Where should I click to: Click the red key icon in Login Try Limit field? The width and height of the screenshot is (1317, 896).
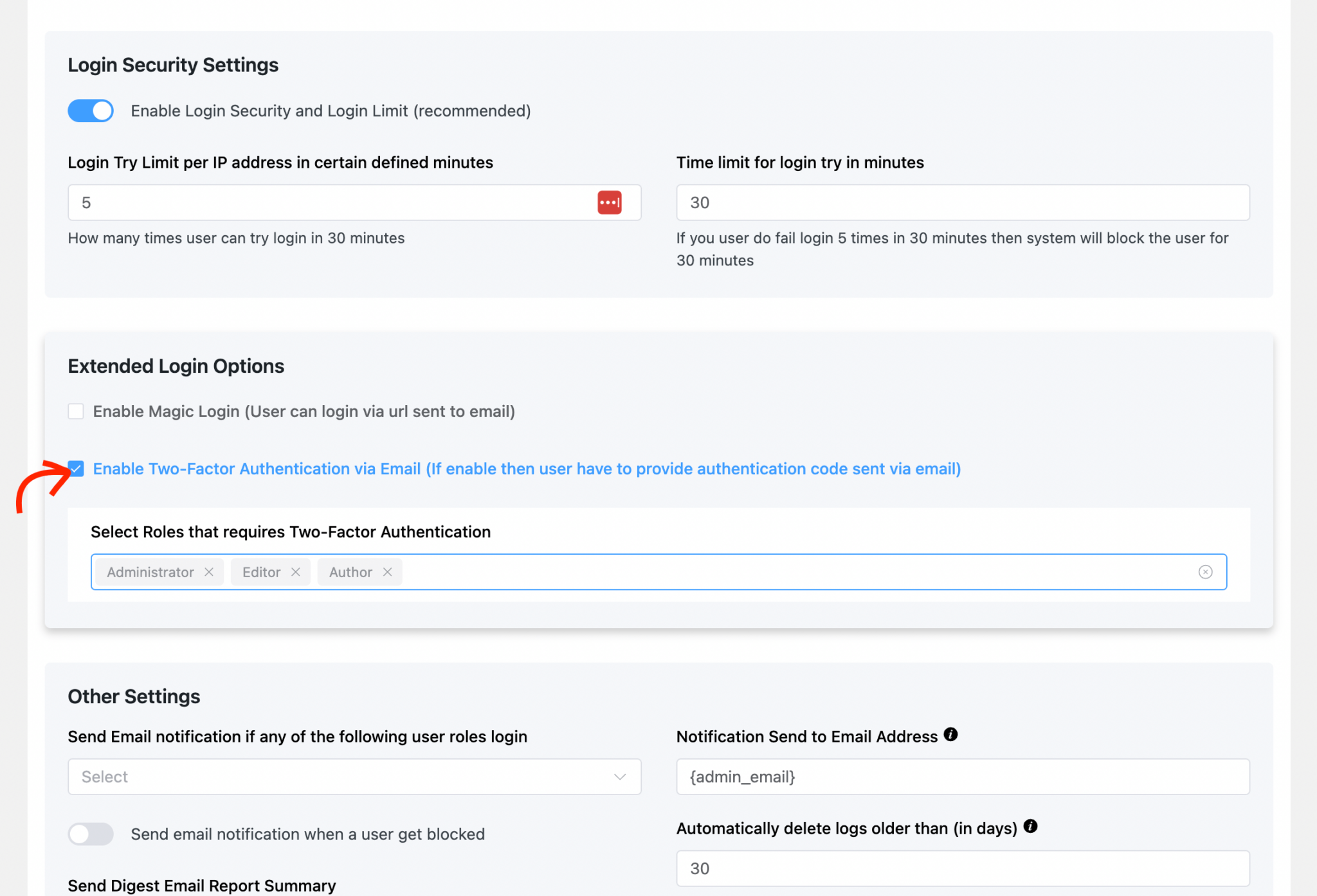(610, 202)
